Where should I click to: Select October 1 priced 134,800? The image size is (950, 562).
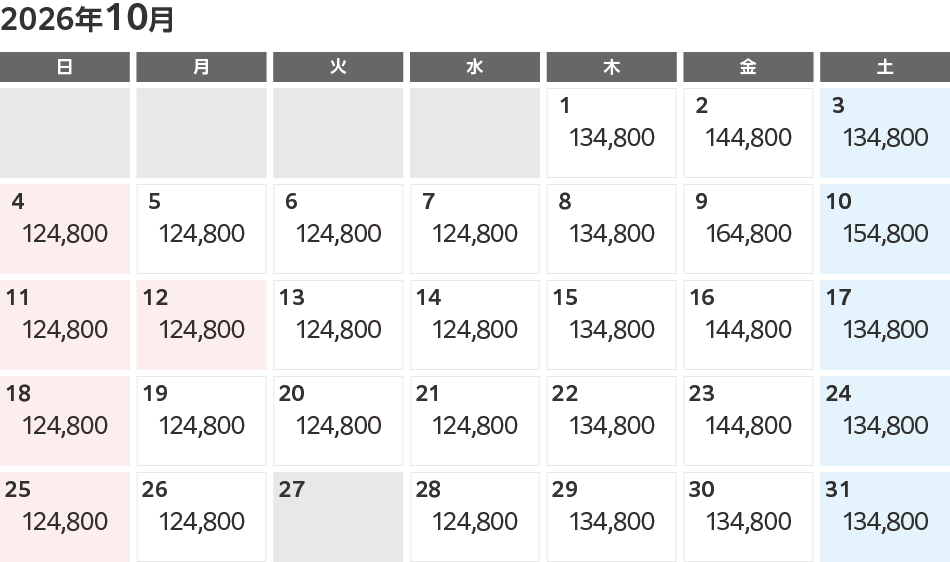(611, 132)
